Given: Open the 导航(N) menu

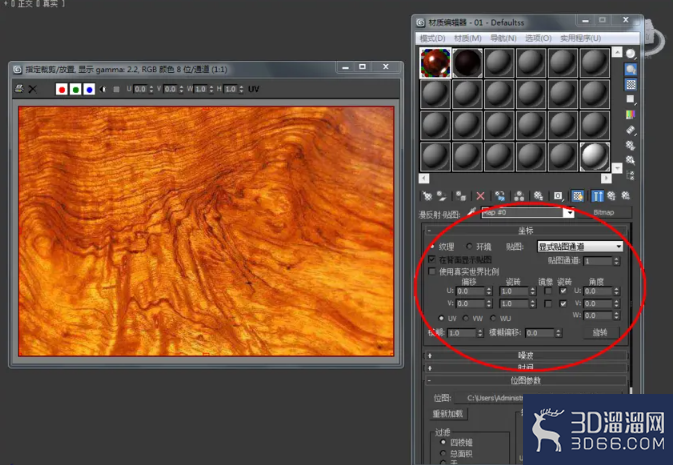Looking at the screenshot, I should [503, 38].
